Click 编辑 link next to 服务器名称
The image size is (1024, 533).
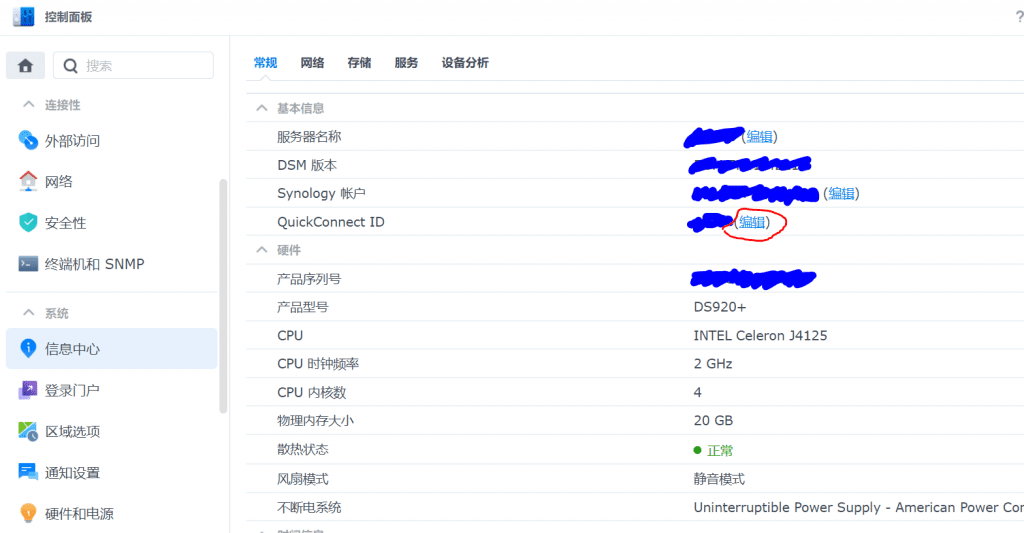760,137
